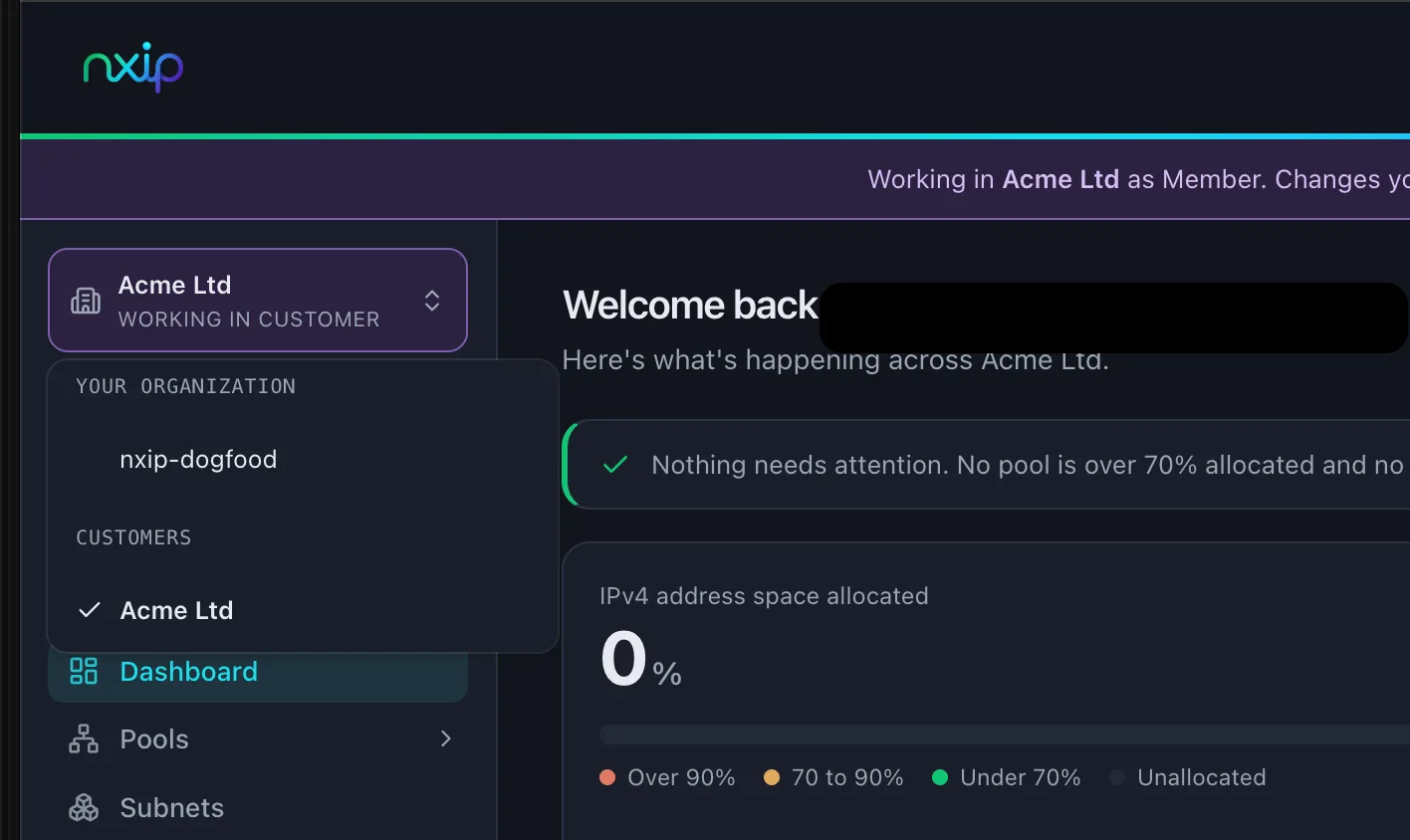The height and width of the screenshot is (840, 1410).
Task: Click the Pools network icon
Action: click(x=84, y=738)
